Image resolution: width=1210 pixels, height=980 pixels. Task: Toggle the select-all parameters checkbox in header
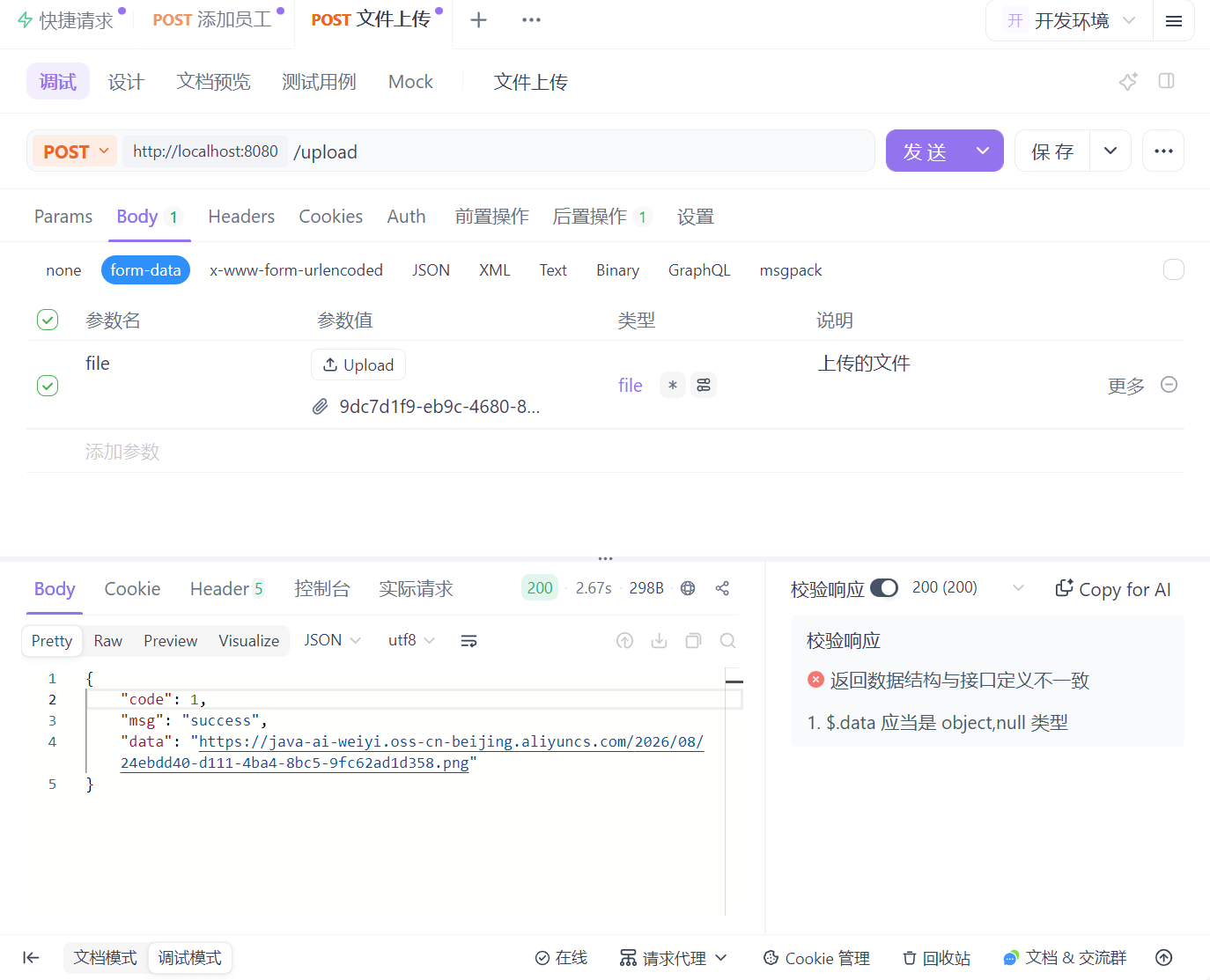click(48, 320)
